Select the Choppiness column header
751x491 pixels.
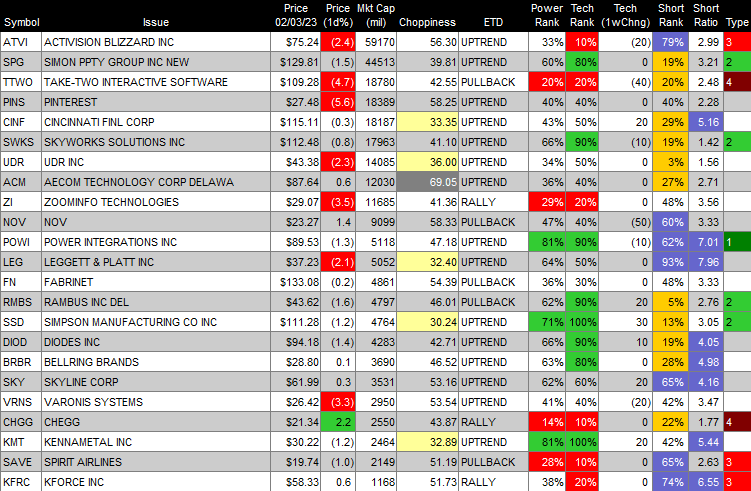pyautogui.click(x=427, y=22)
